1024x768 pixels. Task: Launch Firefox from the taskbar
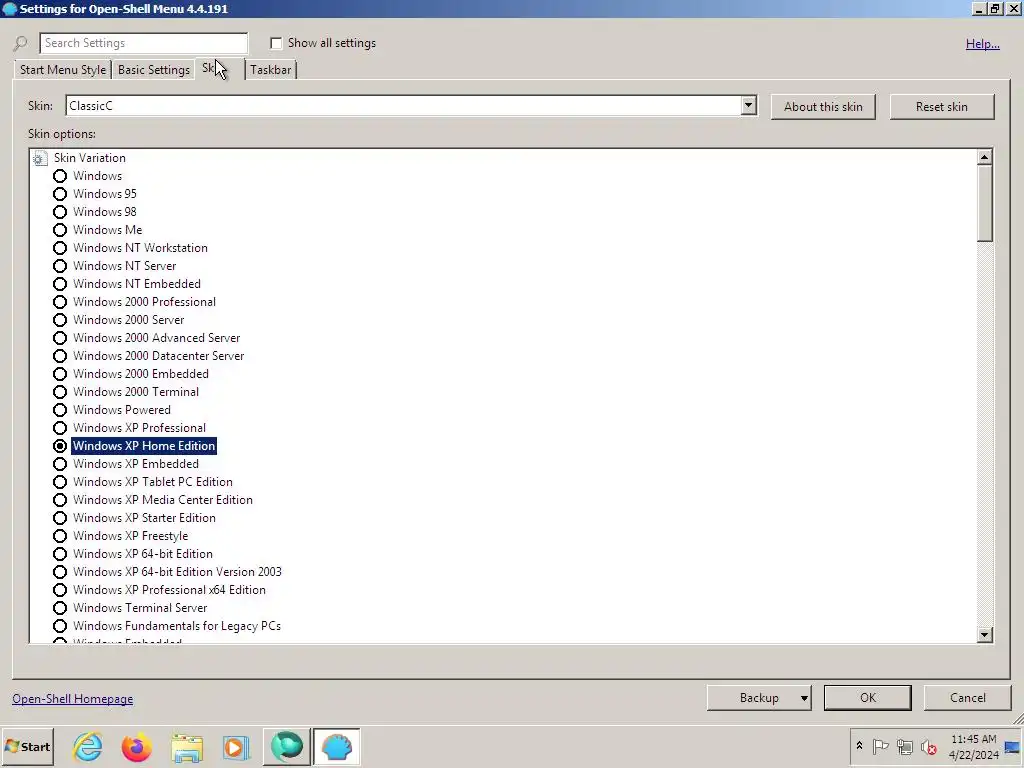(x=136, y=746)
